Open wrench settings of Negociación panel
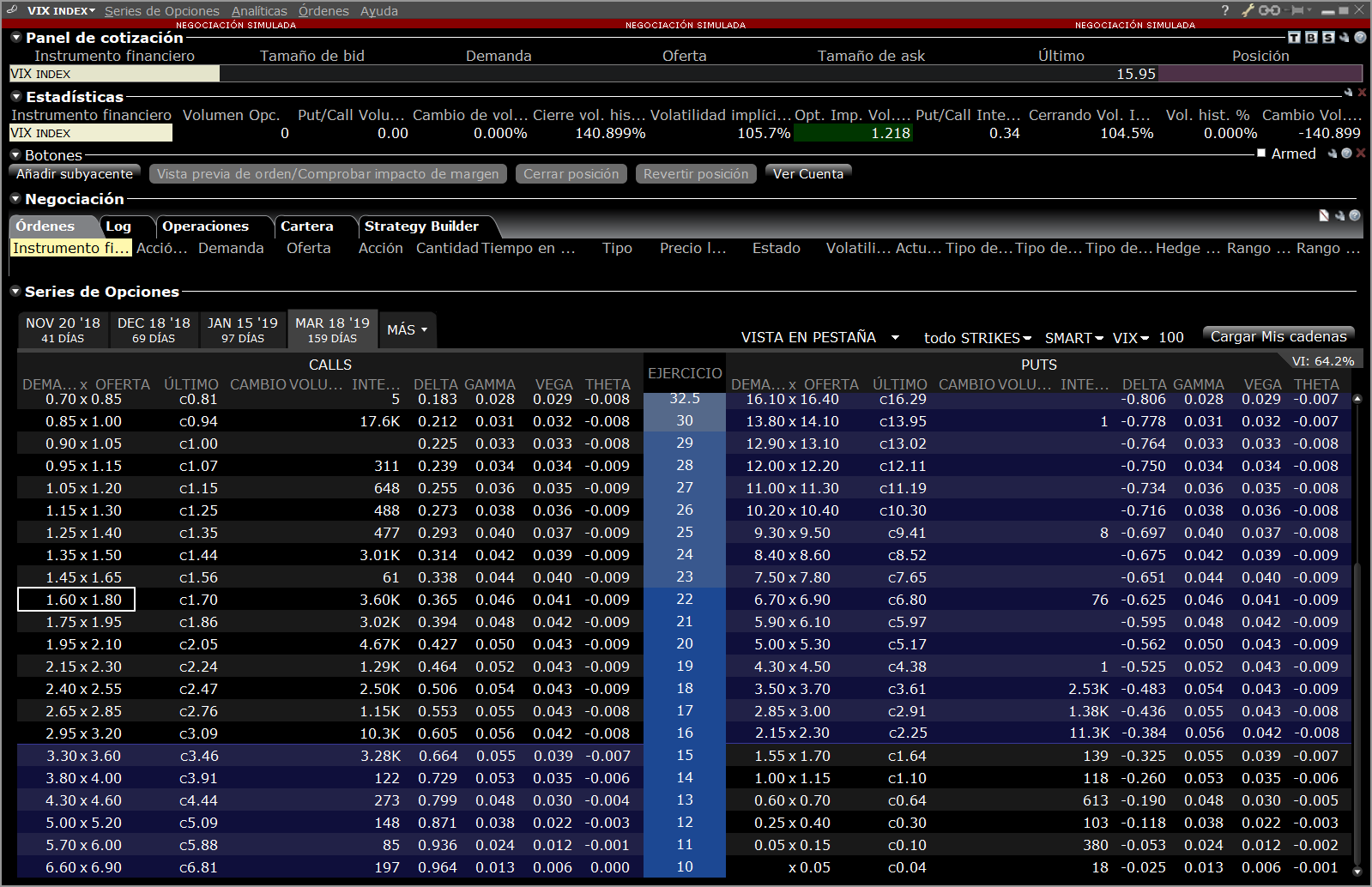The height and width of the screenshot is (887, 1372). click(x=1339, y=215)
